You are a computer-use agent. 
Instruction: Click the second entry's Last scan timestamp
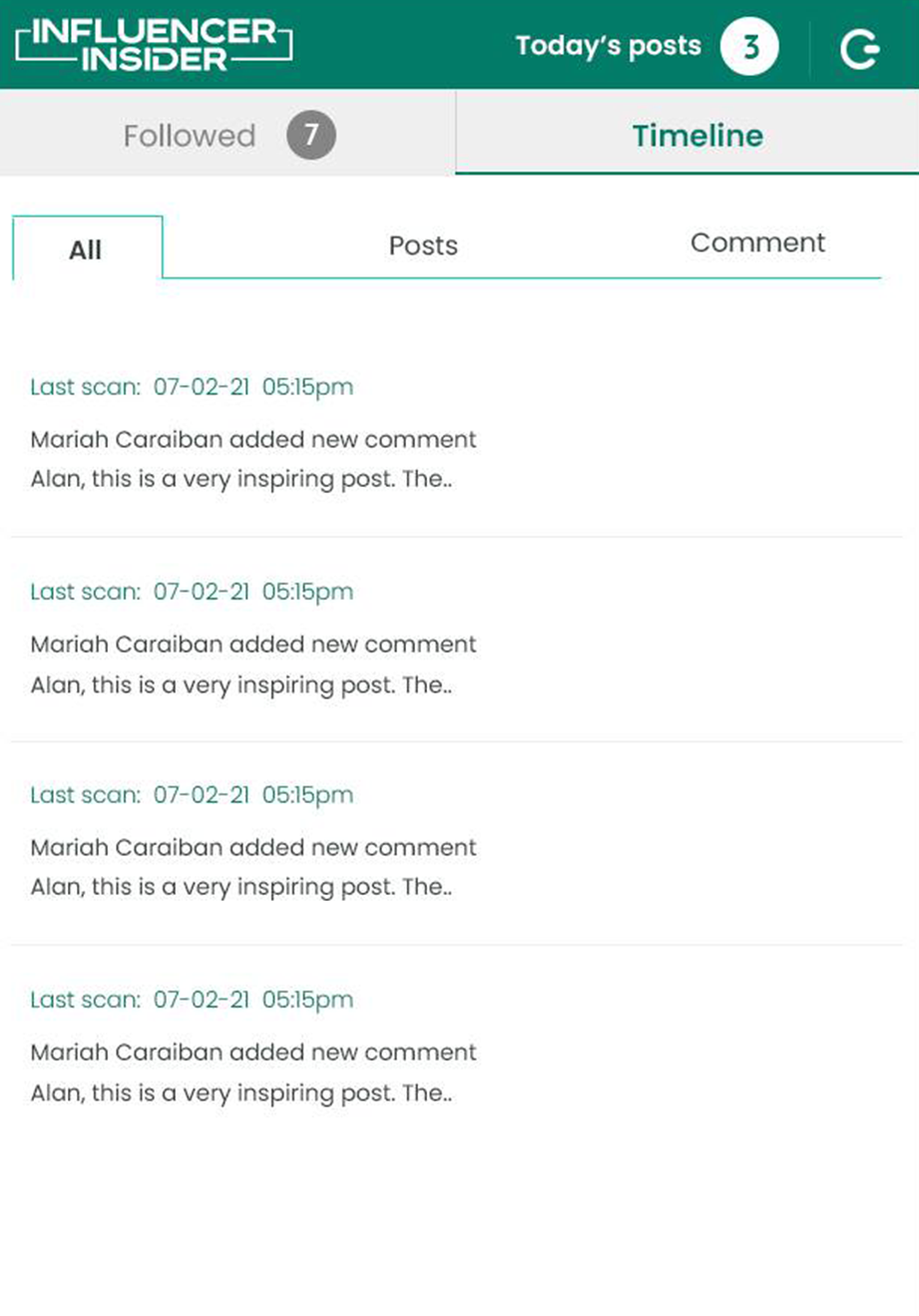point(192,592)
